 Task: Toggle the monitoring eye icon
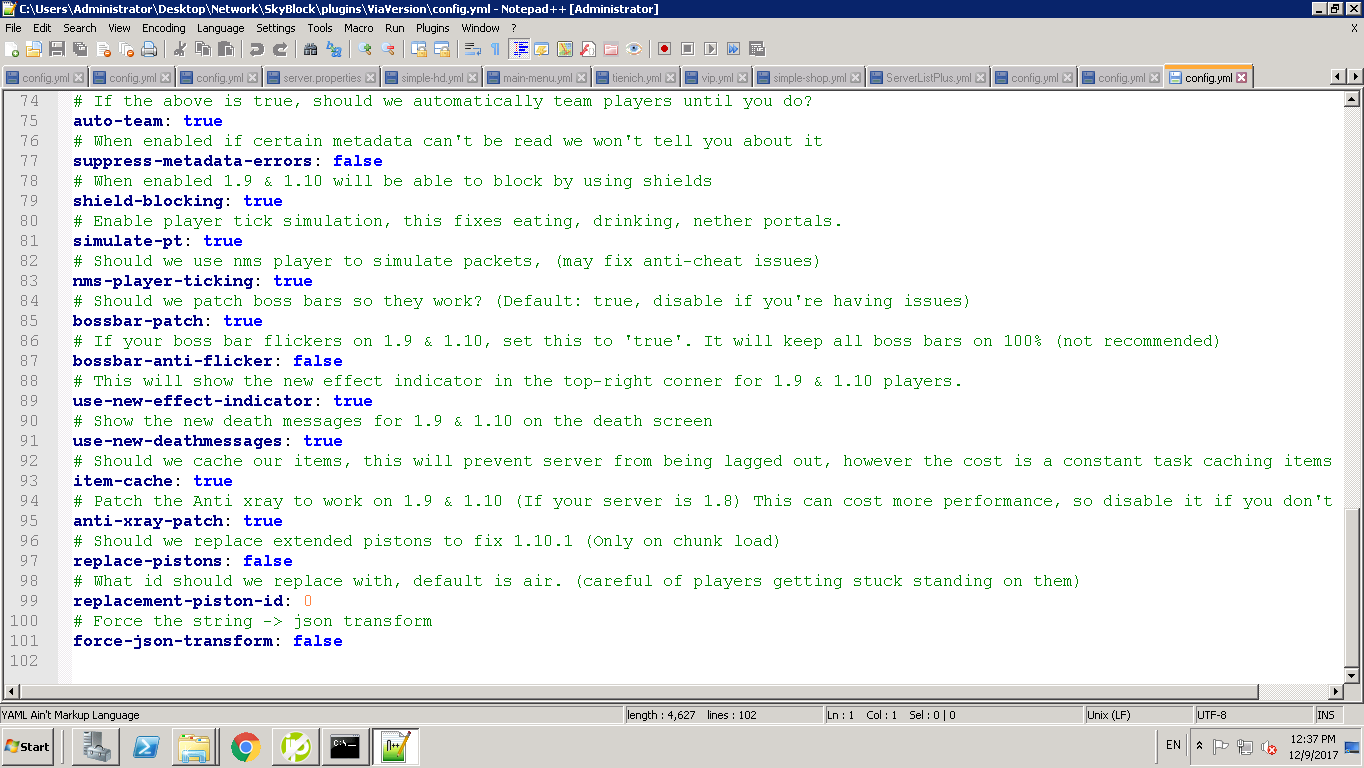[x=634, y=49]
